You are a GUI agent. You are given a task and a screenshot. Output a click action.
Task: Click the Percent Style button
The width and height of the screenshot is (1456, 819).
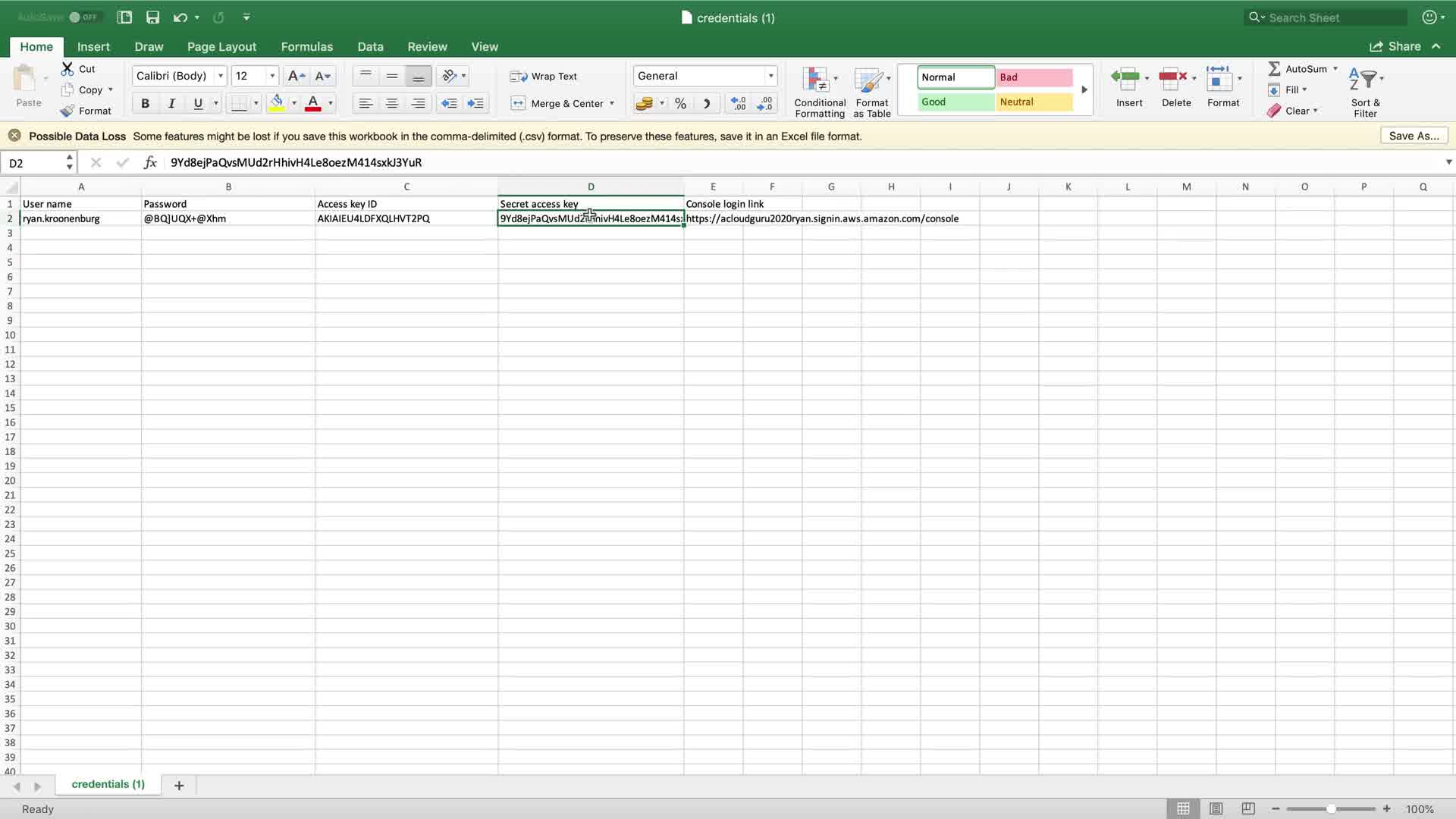click(x=680, y=103)
